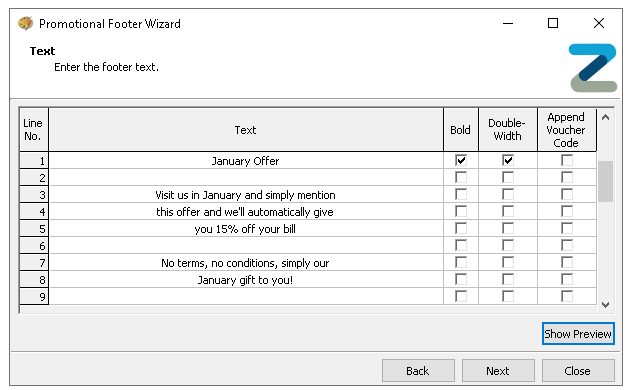Enable Bold for line 5 text

461,229
